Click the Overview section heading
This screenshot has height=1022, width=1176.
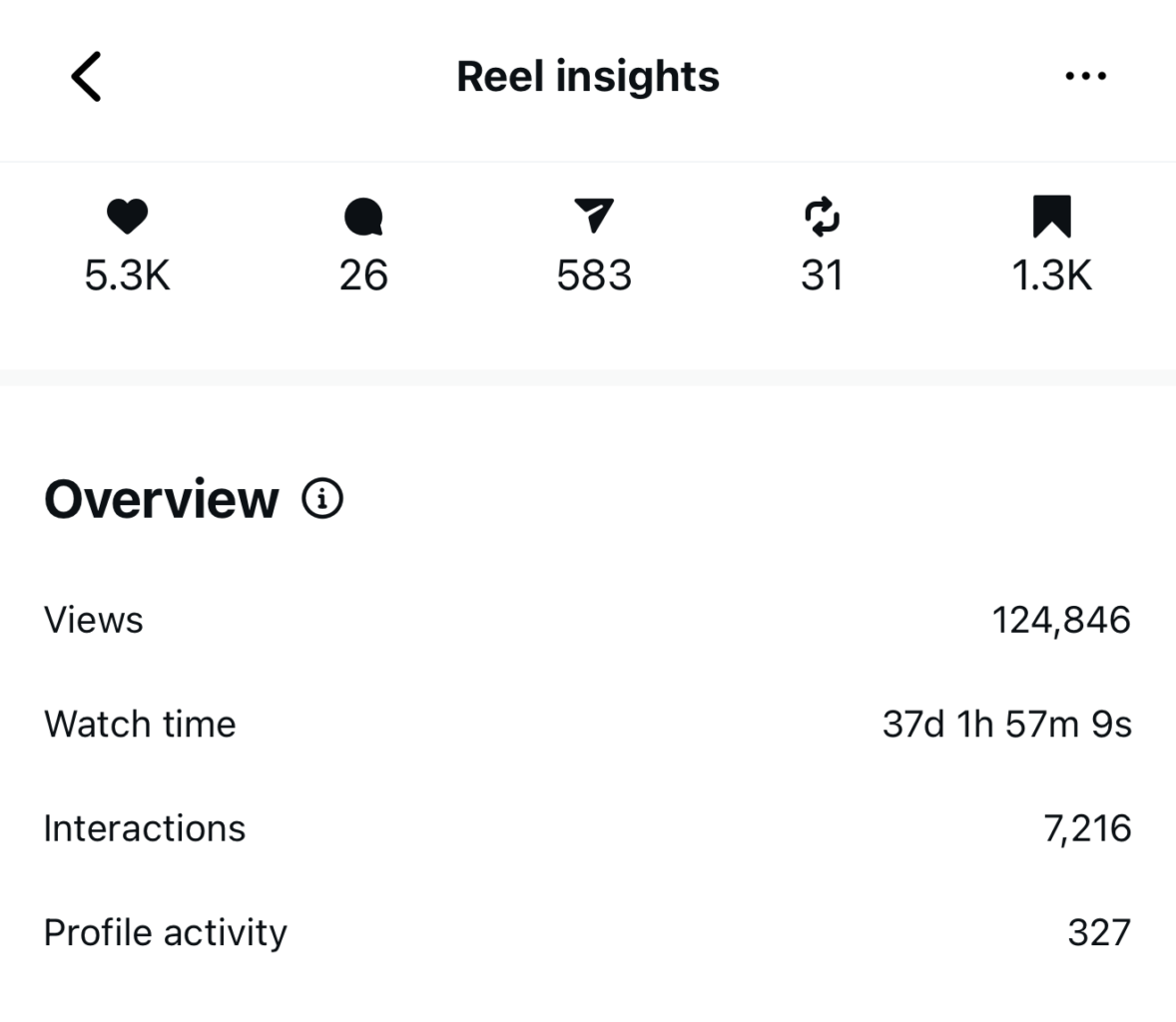click(x=162, y=498)
